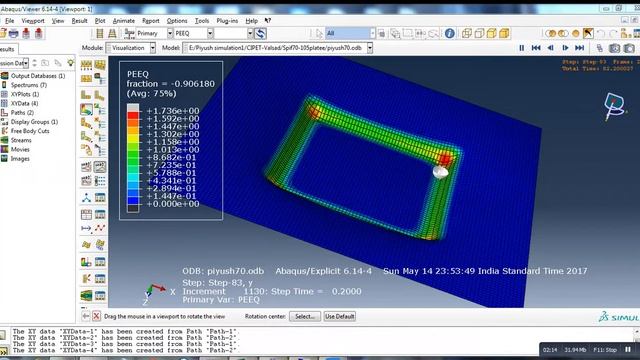Viewport: 640px width, 360px height.
Task: Open the Viewport menu
Action: point(33,21)
